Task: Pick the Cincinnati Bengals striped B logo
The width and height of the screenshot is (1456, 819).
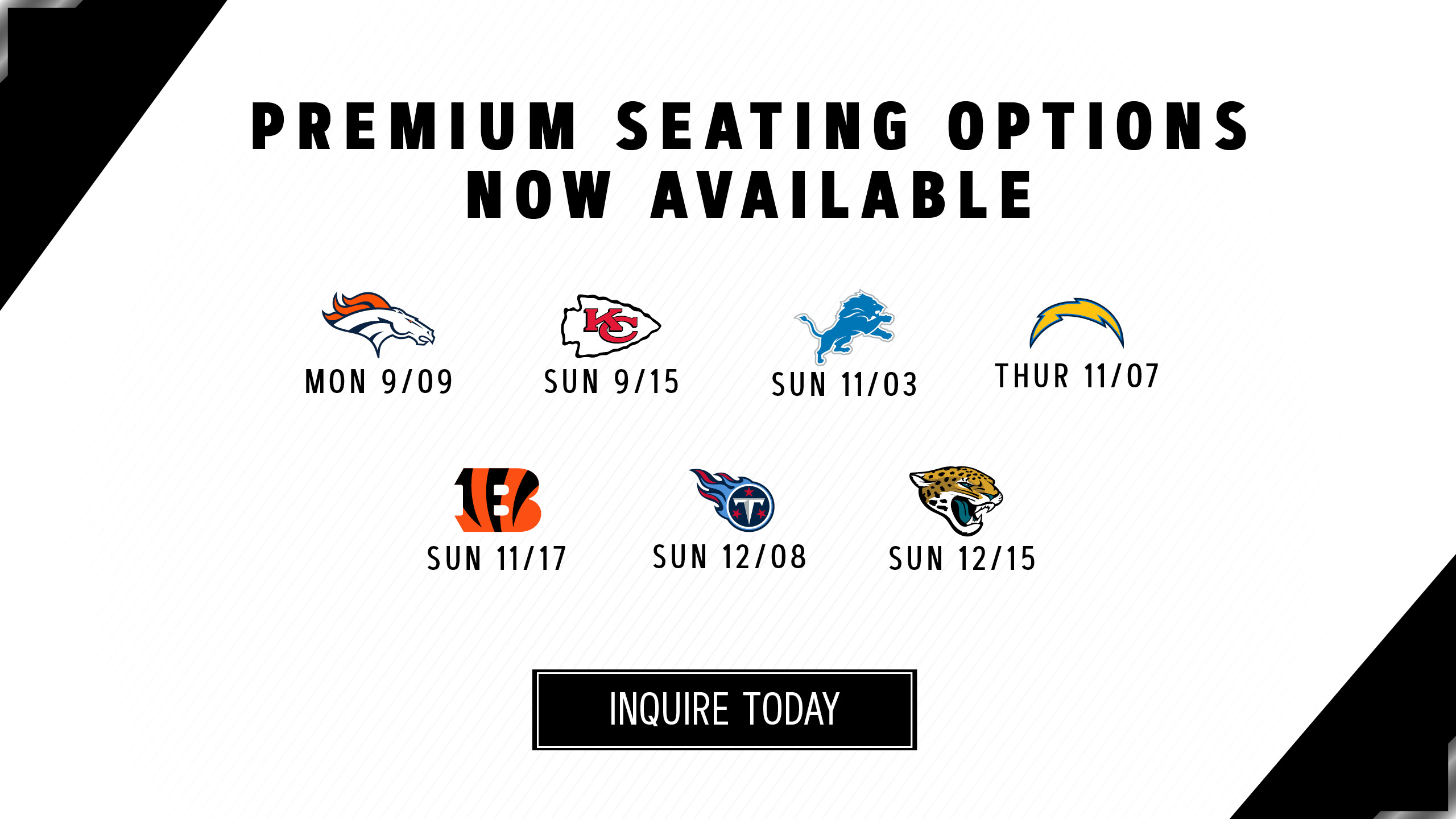Action: pyautogui.click(x=497, y=500)
